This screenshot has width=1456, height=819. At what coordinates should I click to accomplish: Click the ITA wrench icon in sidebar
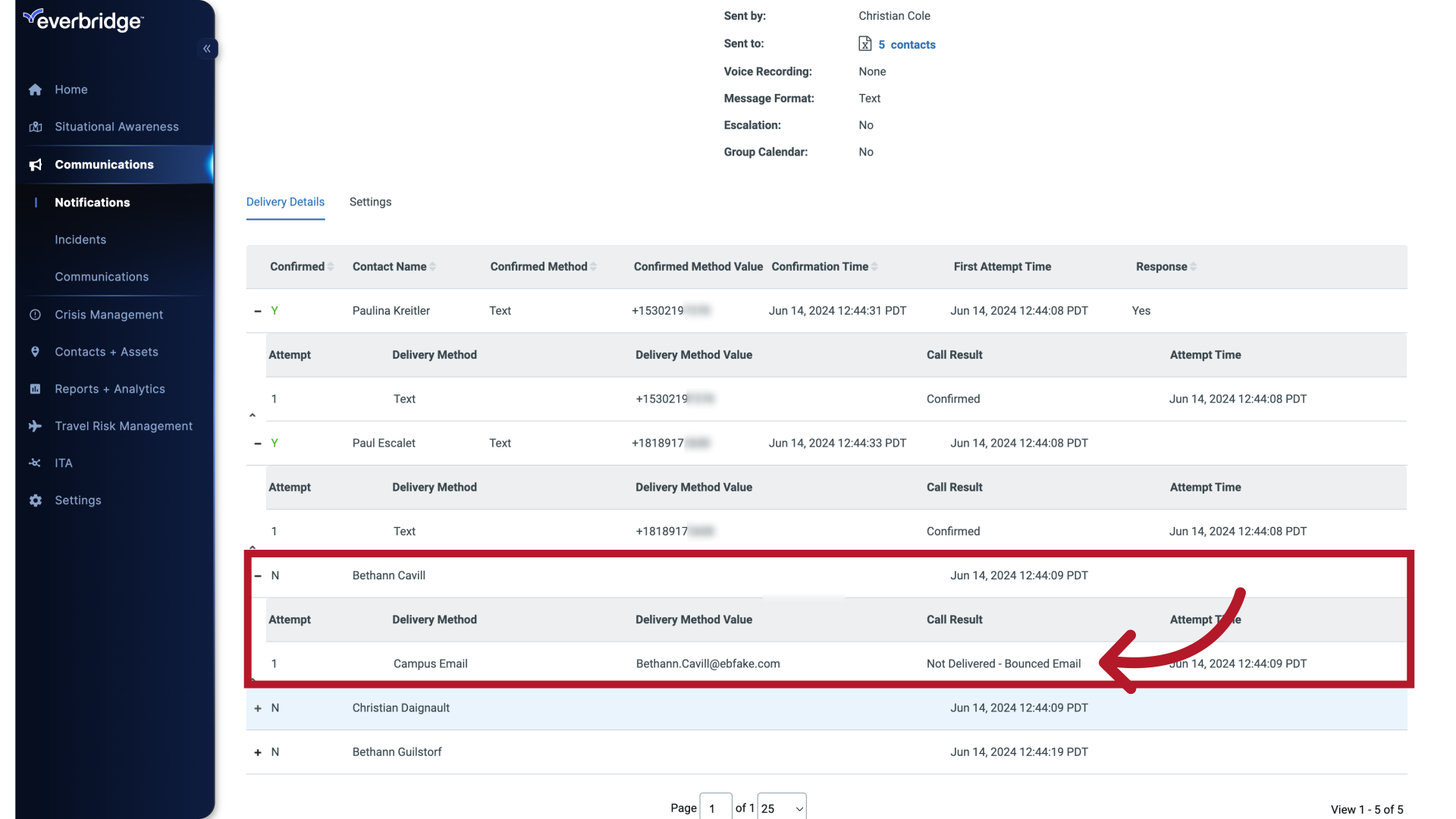[36, 463]
